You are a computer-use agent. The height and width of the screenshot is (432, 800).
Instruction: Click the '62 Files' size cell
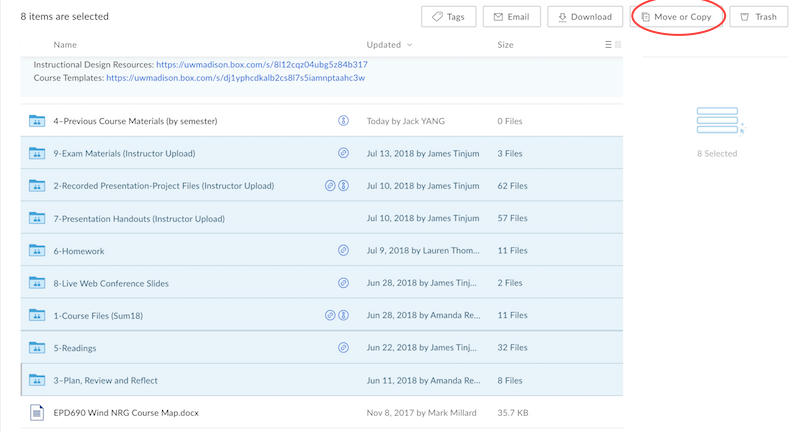[x=512, y=186]
